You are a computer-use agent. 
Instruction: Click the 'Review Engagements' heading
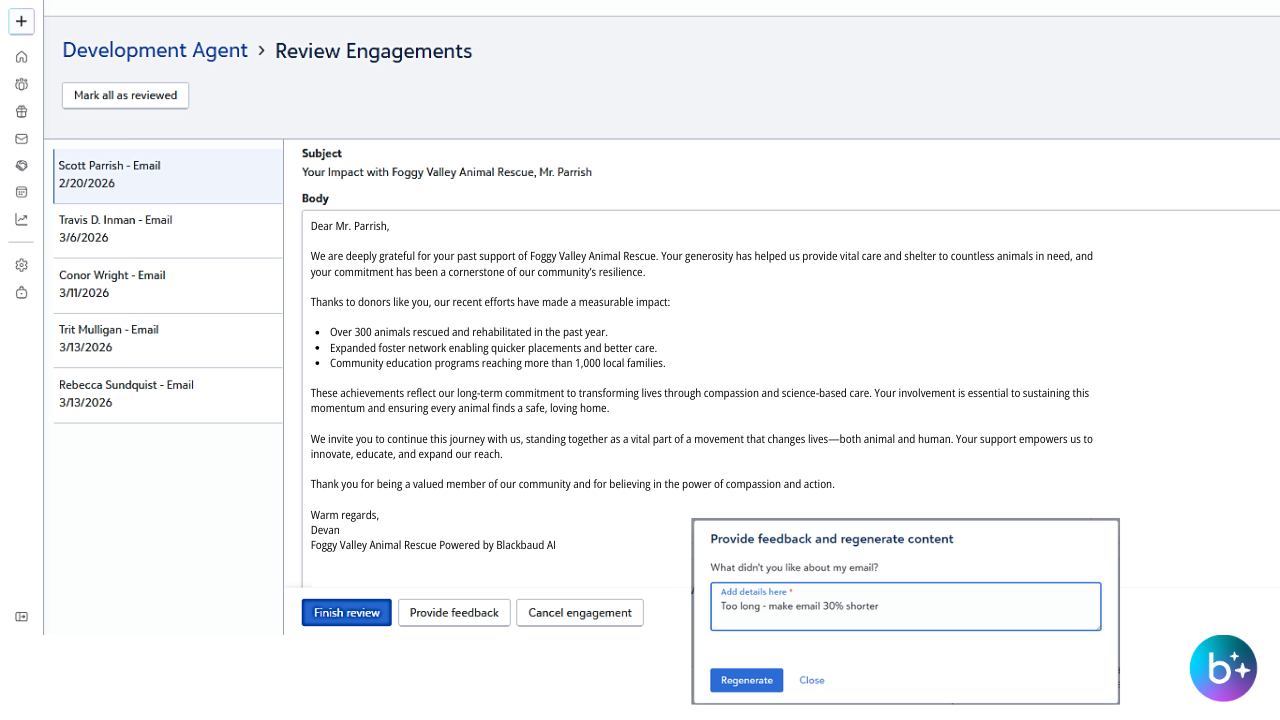(373, 50)
